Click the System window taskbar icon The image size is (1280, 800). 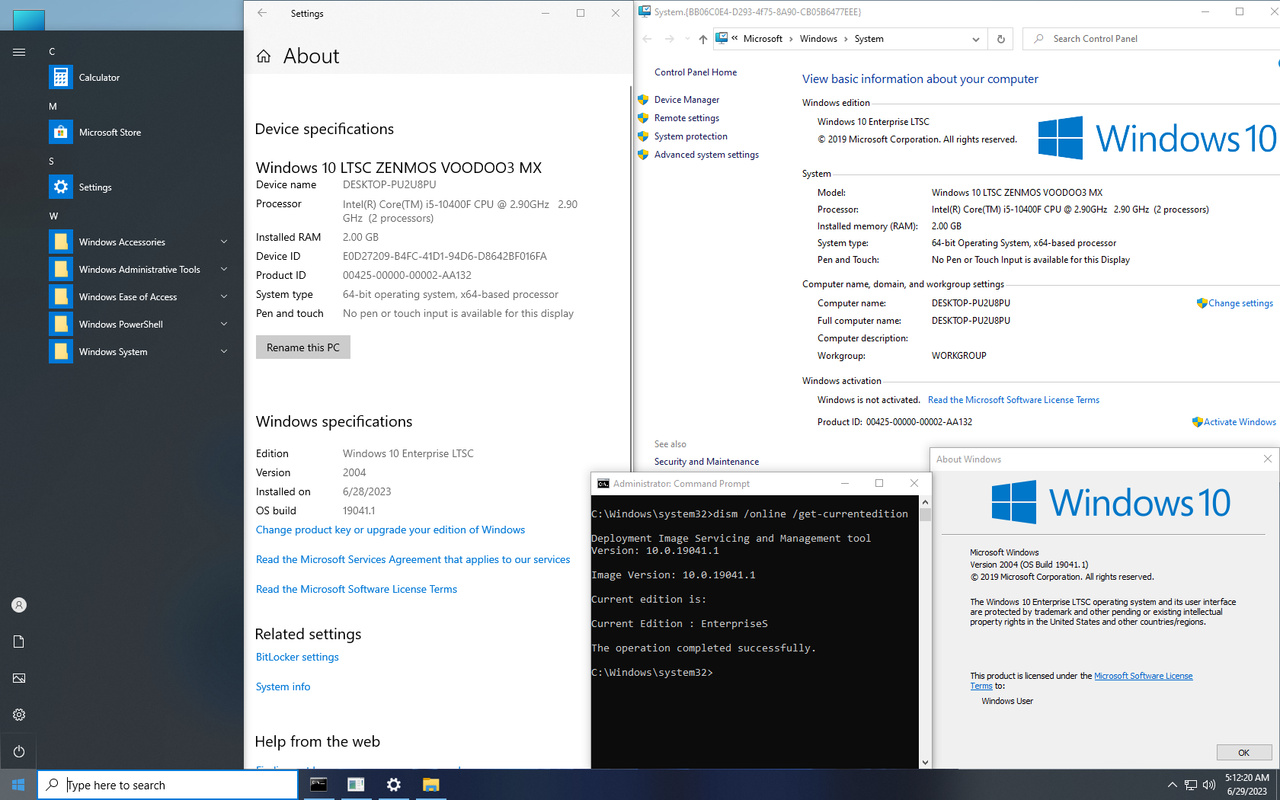click(356, 785)
